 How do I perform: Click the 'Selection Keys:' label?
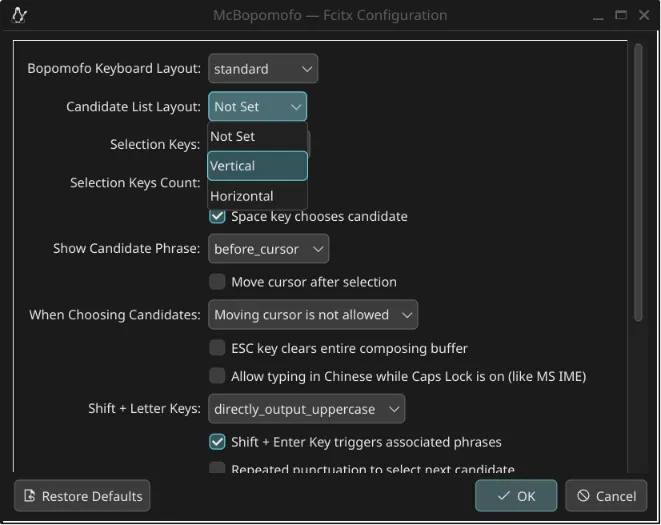(x=155, y=145)
